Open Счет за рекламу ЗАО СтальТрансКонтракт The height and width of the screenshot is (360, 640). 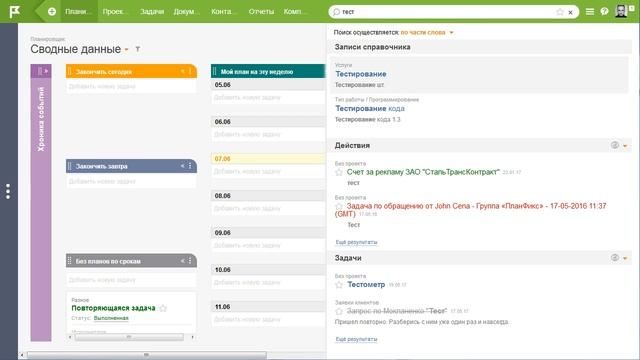(x=423, y=172)
